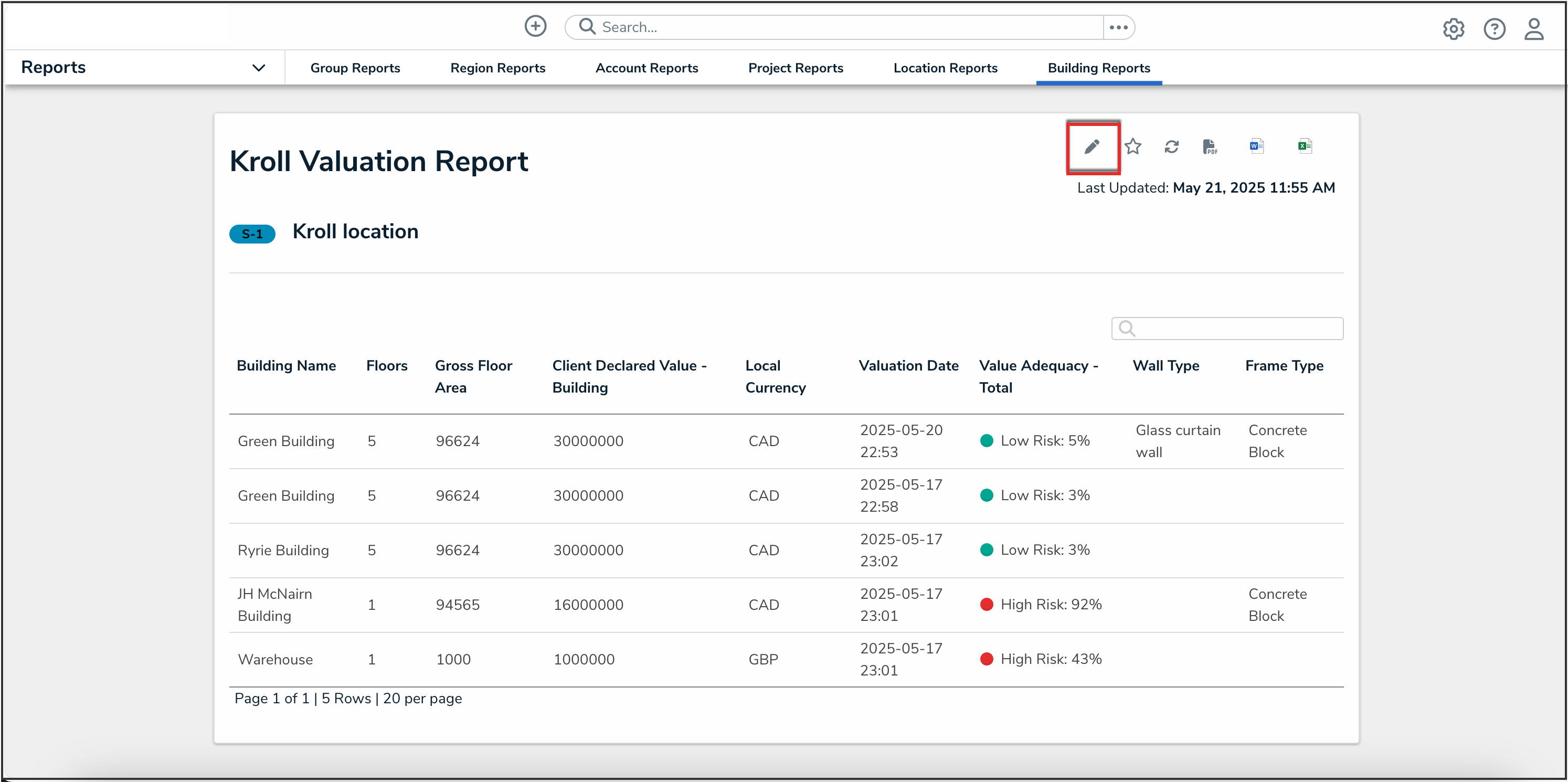The height and width of the screenshot is (782, 1568).
Task: Switch to the Group Reports tab
Action: [355, 68]
